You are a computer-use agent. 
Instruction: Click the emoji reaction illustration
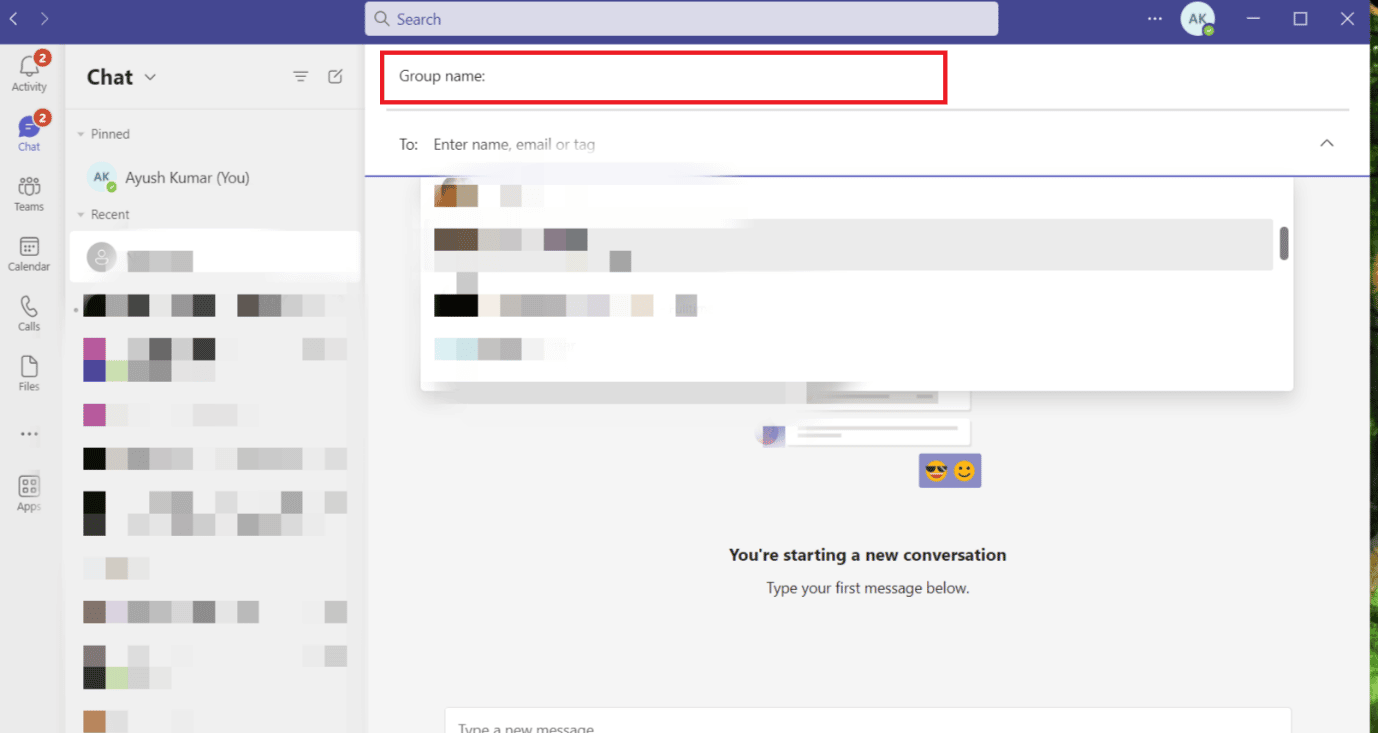coord(950,470)
